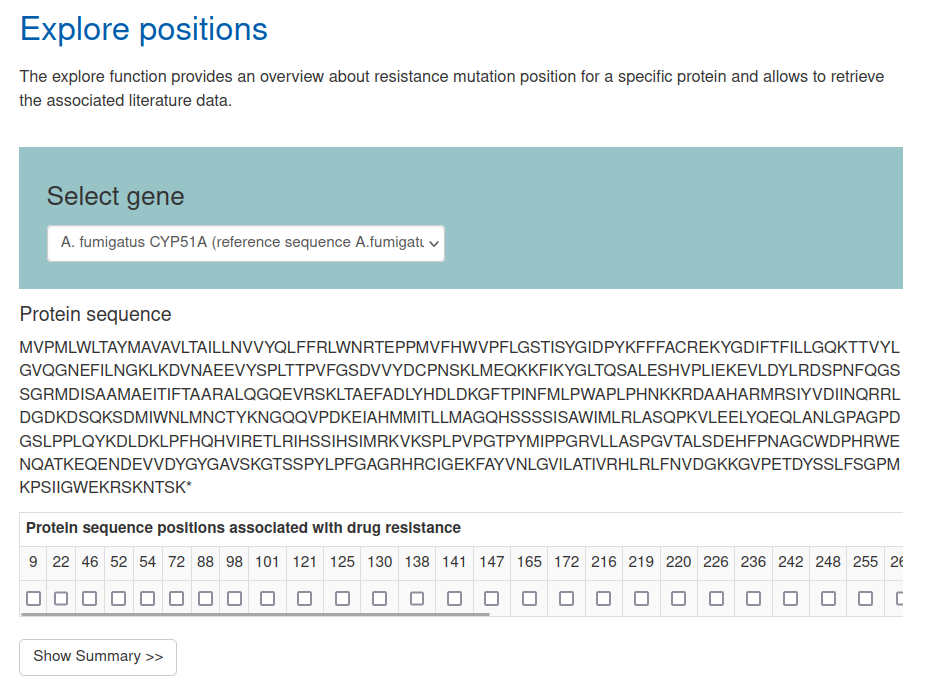Enable position 236 checkbox
This screenshot has width=930, height=694.
754,599
